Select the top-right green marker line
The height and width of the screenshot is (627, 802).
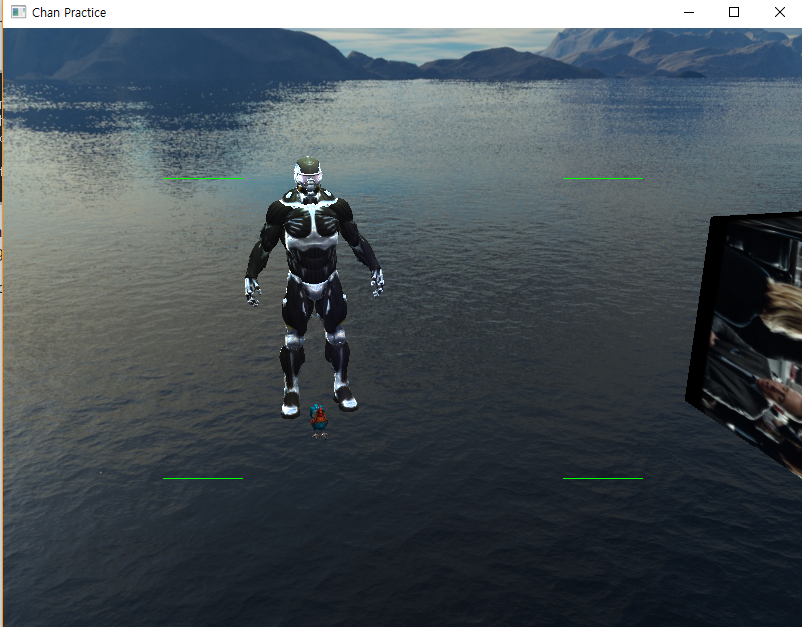(x=603, y=177)
